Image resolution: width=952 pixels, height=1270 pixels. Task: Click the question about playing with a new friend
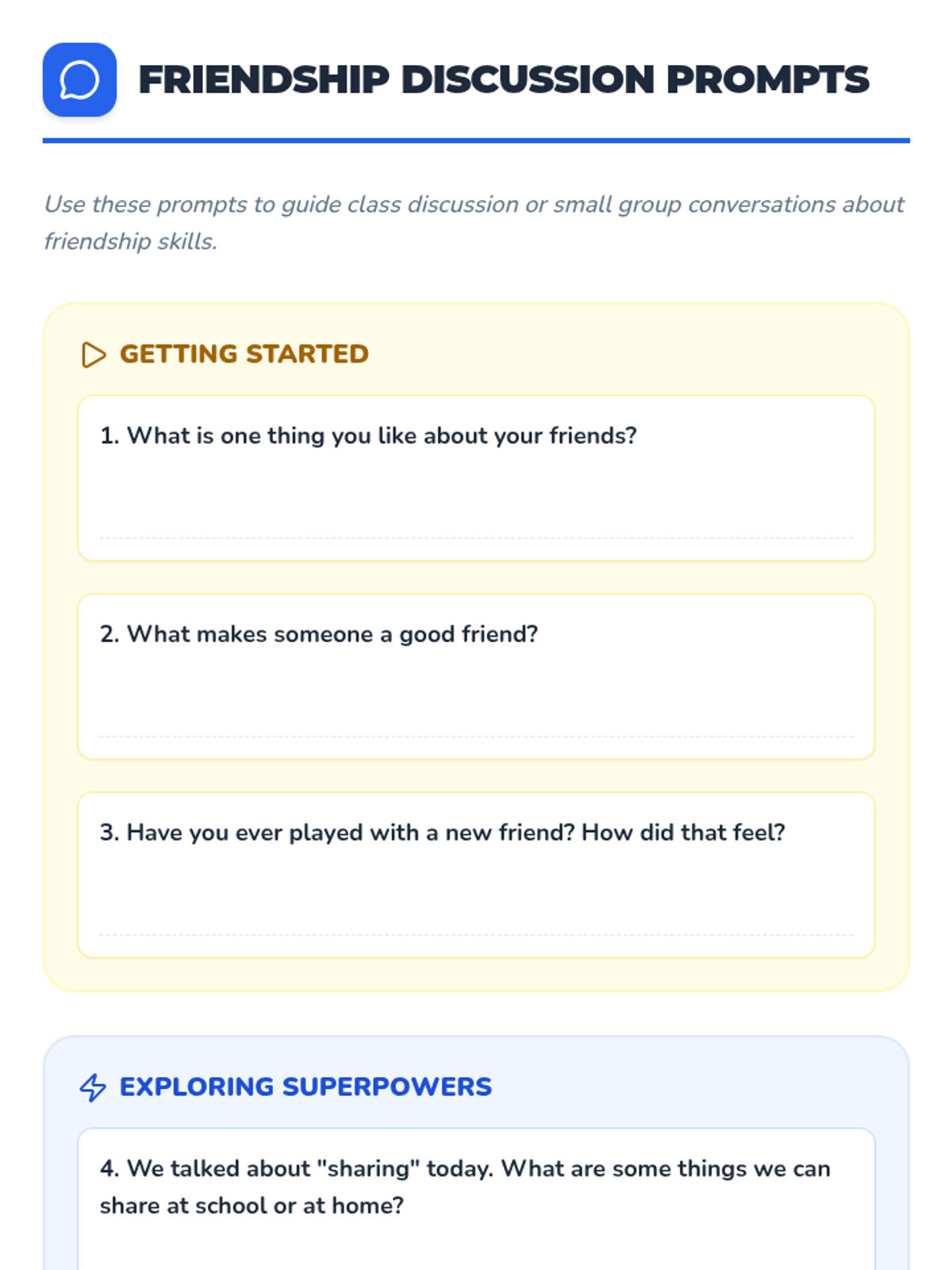click(442, 833)
